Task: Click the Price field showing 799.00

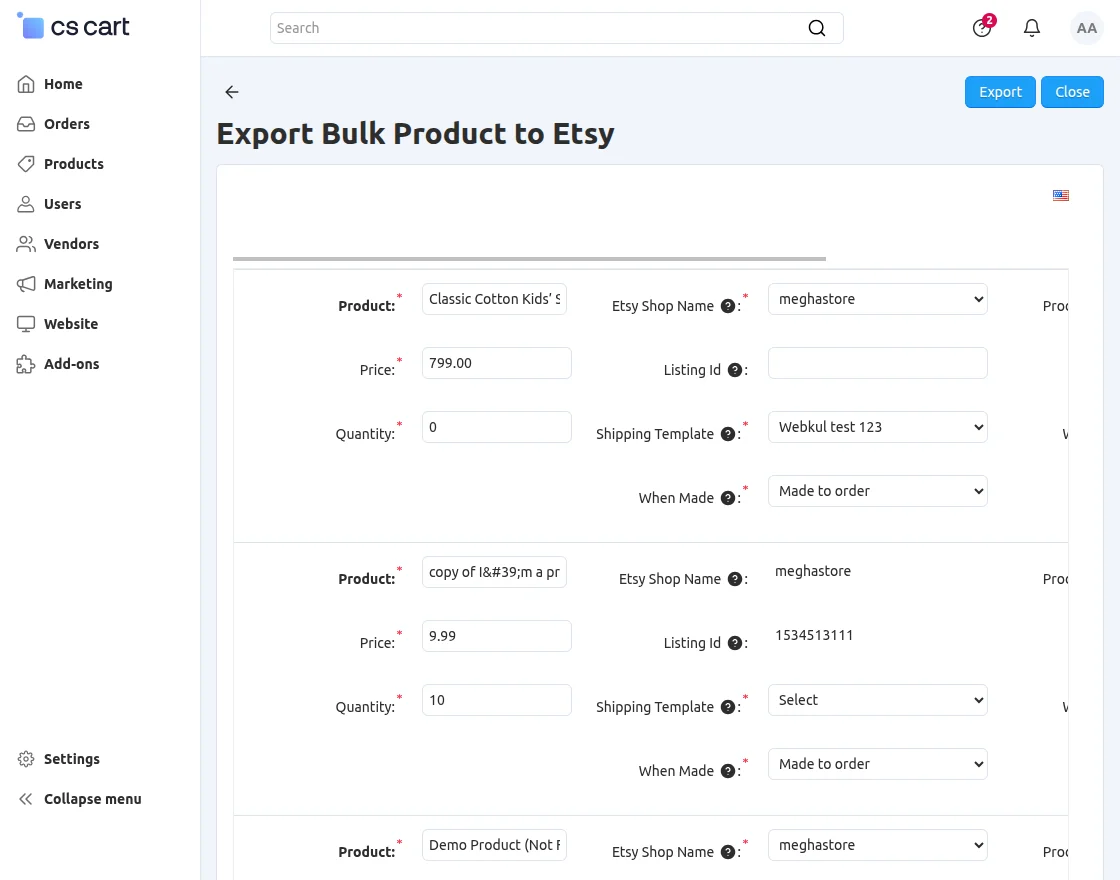Action: click(x=496, y=363)
